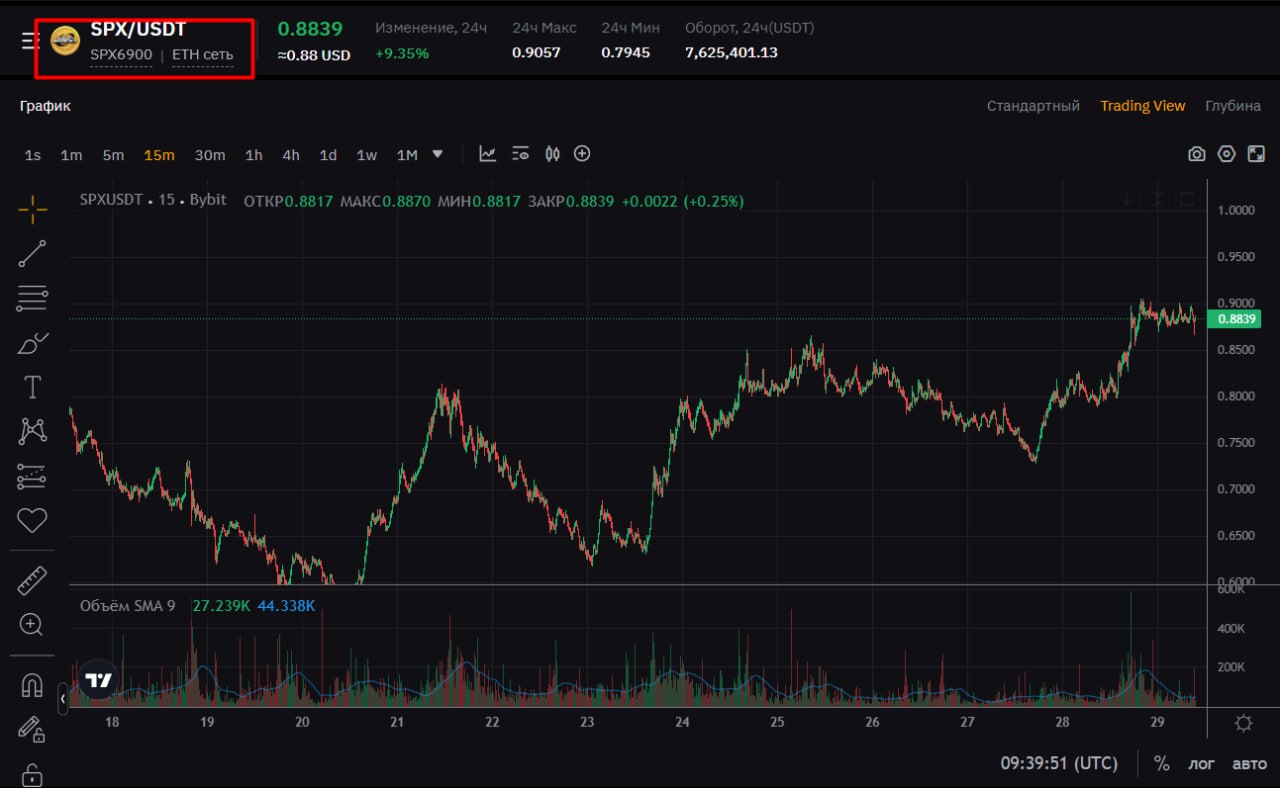Select the text annotation tool
Image resolution: width=1280 pixels, height=788 pixels.
(32, 387)
